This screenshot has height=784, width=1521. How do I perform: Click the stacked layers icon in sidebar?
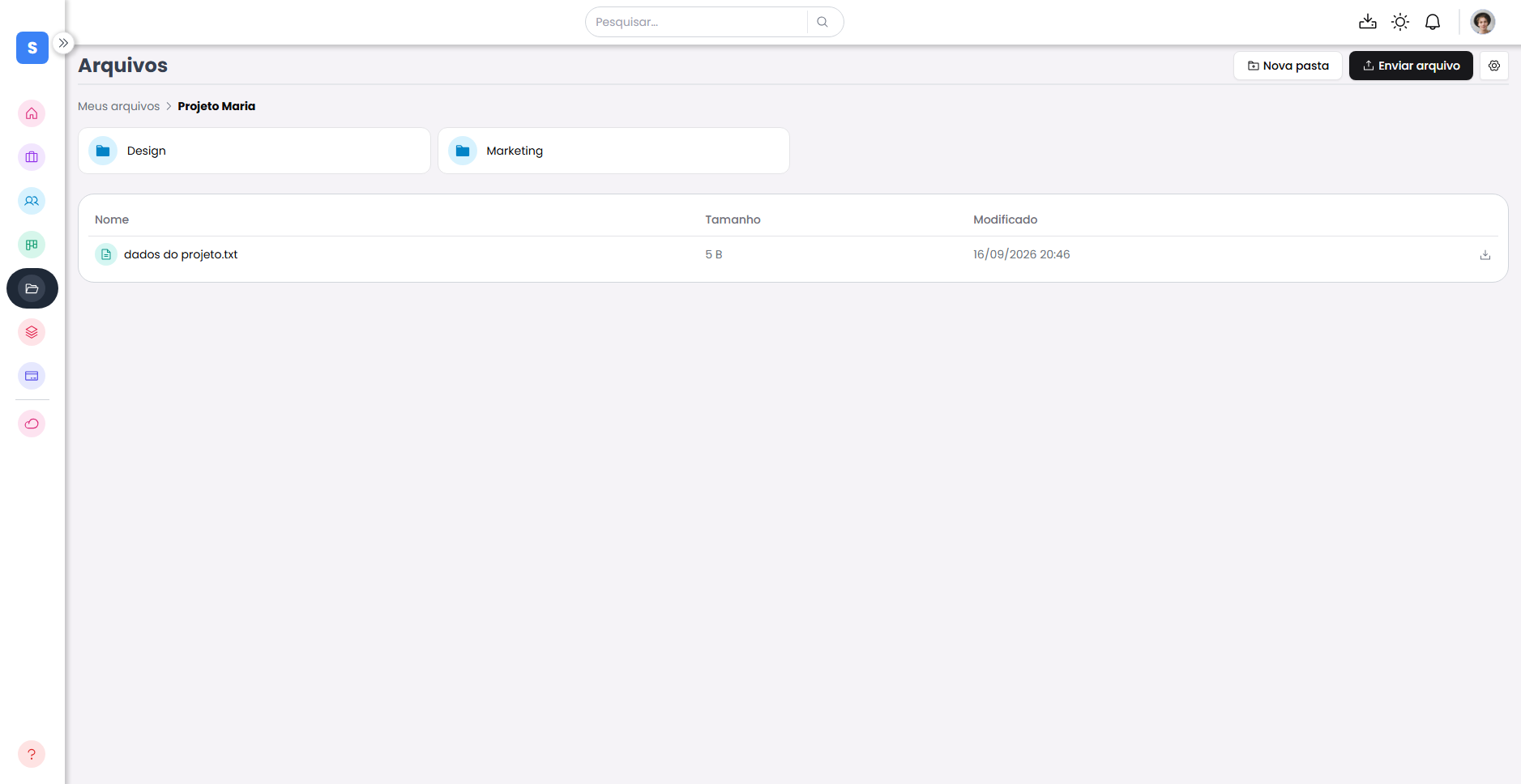[32, 332]
